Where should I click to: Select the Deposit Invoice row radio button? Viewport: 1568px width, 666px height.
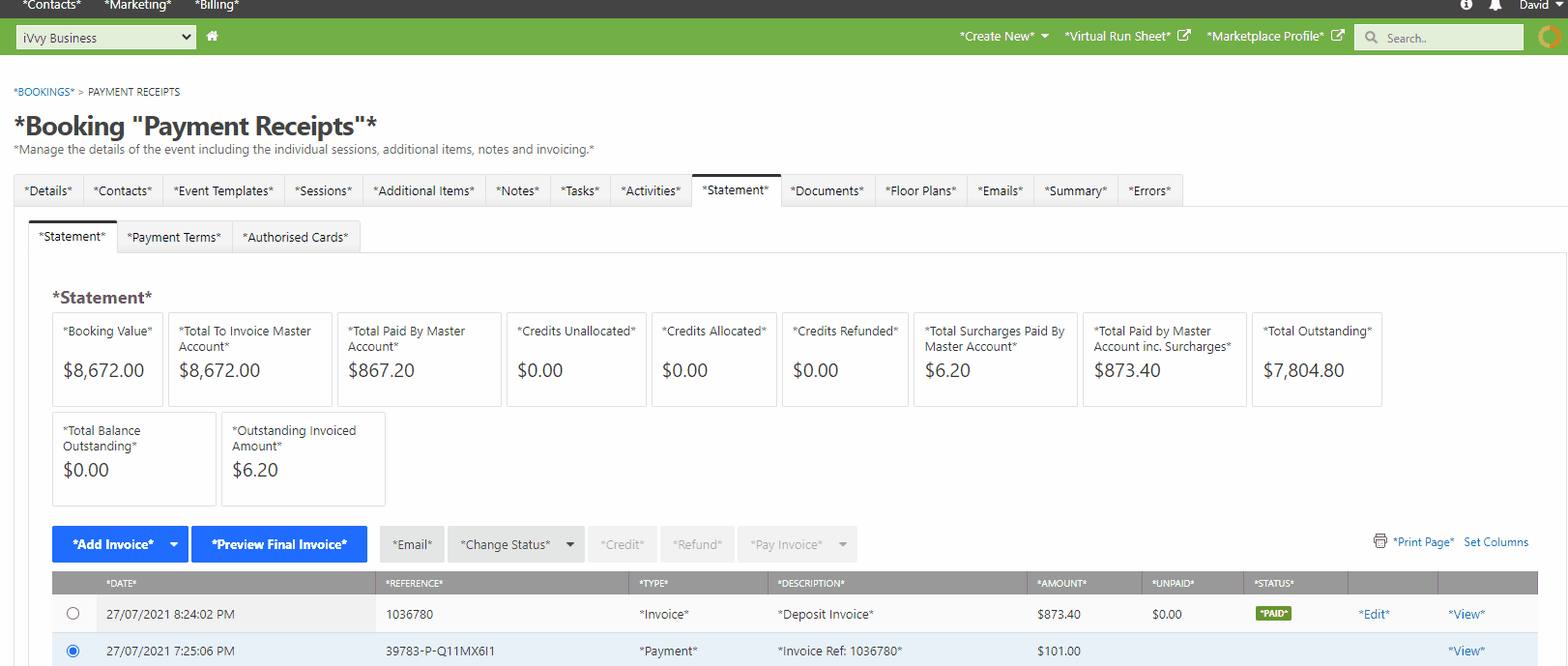73,614
